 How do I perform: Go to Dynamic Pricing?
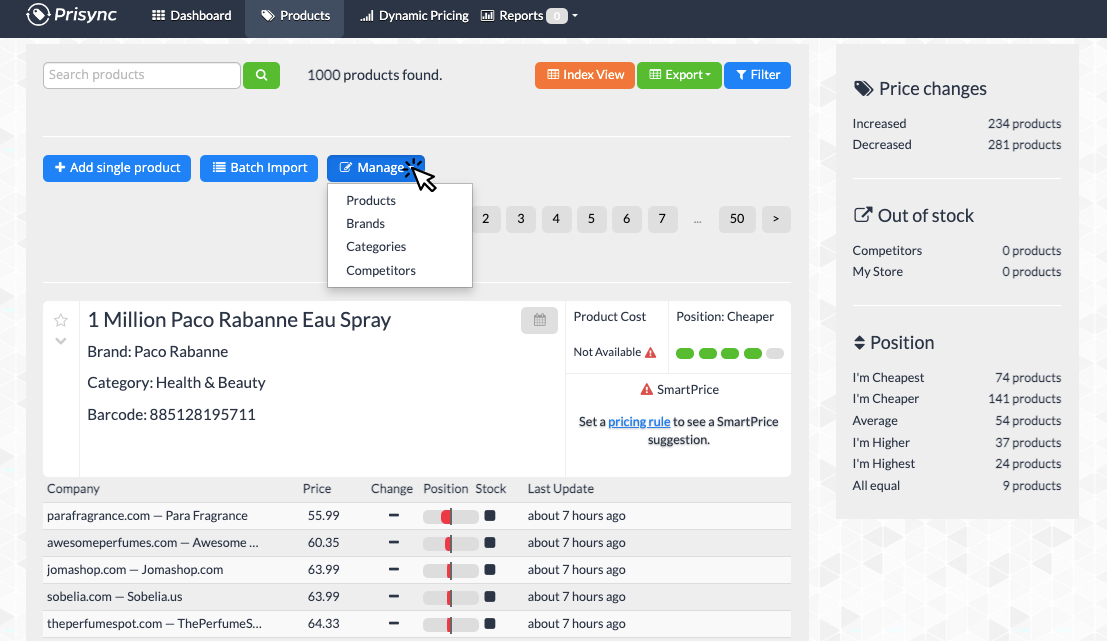414,16
